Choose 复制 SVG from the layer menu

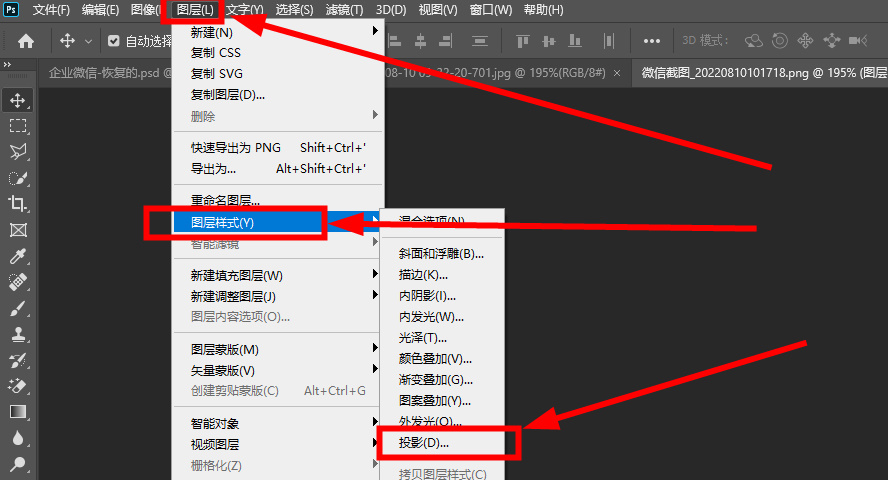(278, 74)
